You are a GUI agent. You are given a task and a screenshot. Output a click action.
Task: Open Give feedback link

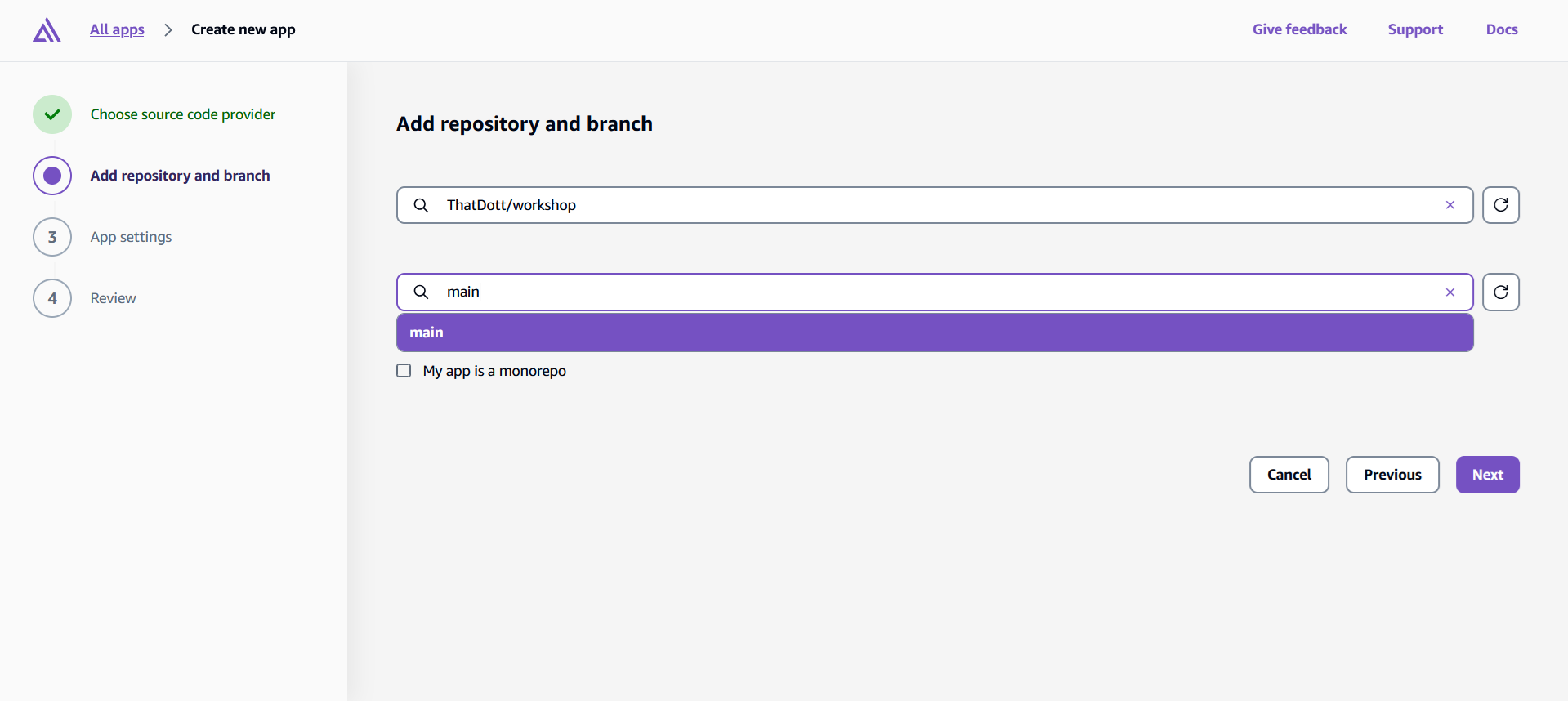1299,29
